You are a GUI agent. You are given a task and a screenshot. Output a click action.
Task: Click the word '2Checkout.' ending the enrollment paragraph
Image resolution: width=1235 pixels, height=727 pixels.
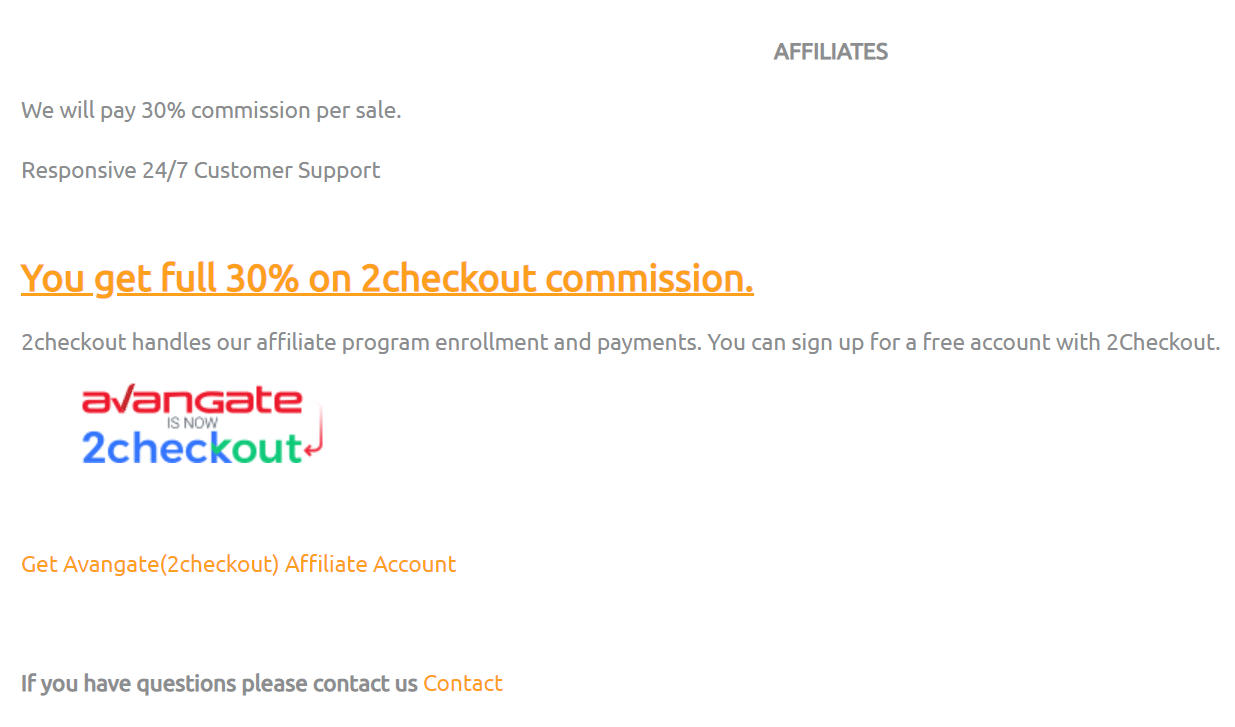tap(1163, 342)
